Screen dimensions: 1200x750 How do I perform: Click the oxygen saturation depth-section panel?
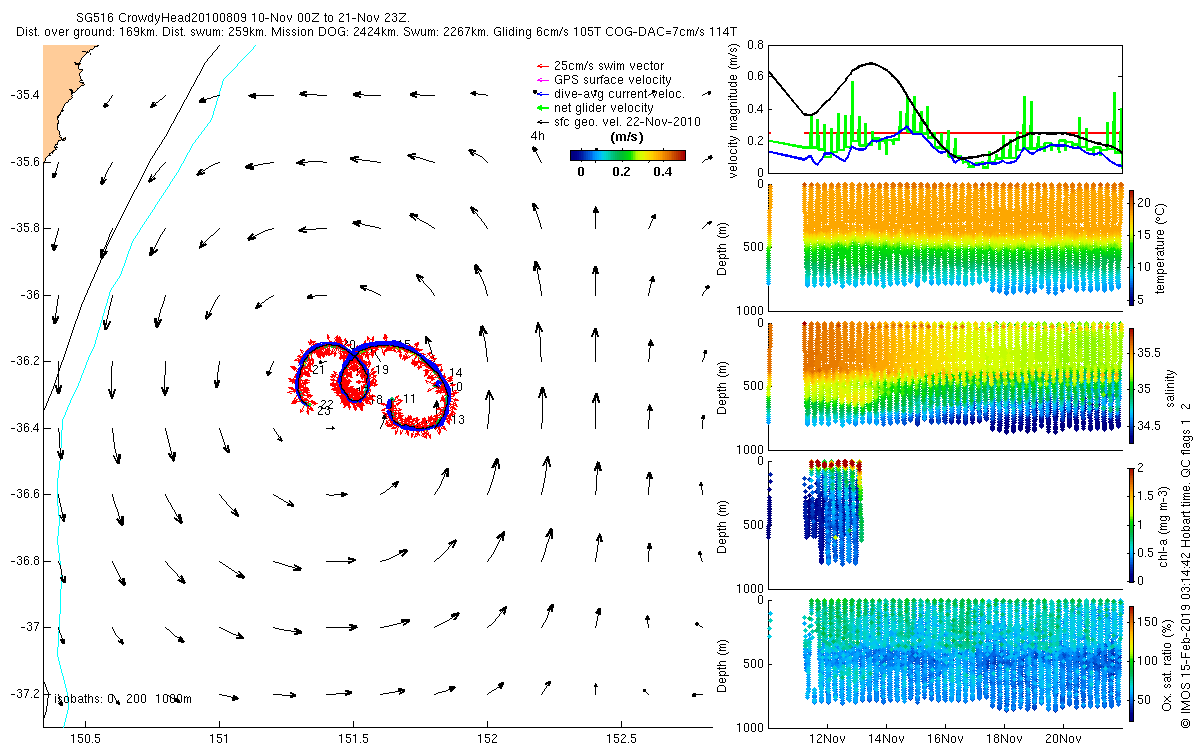[x=945, y=662]
